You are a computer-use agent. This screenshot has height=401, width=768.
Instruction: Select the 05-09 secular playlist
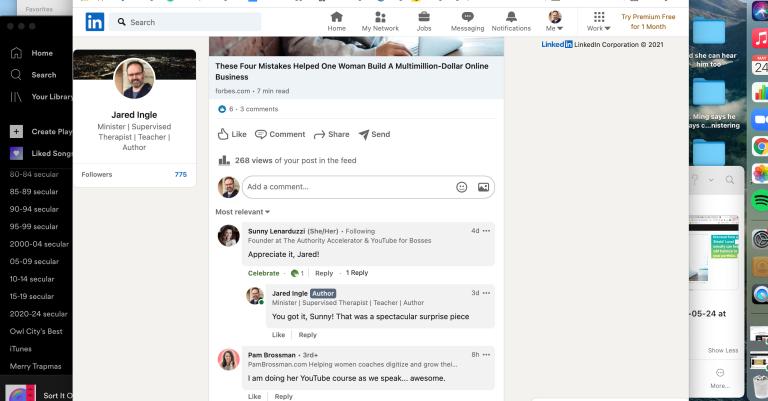[34, 261]
